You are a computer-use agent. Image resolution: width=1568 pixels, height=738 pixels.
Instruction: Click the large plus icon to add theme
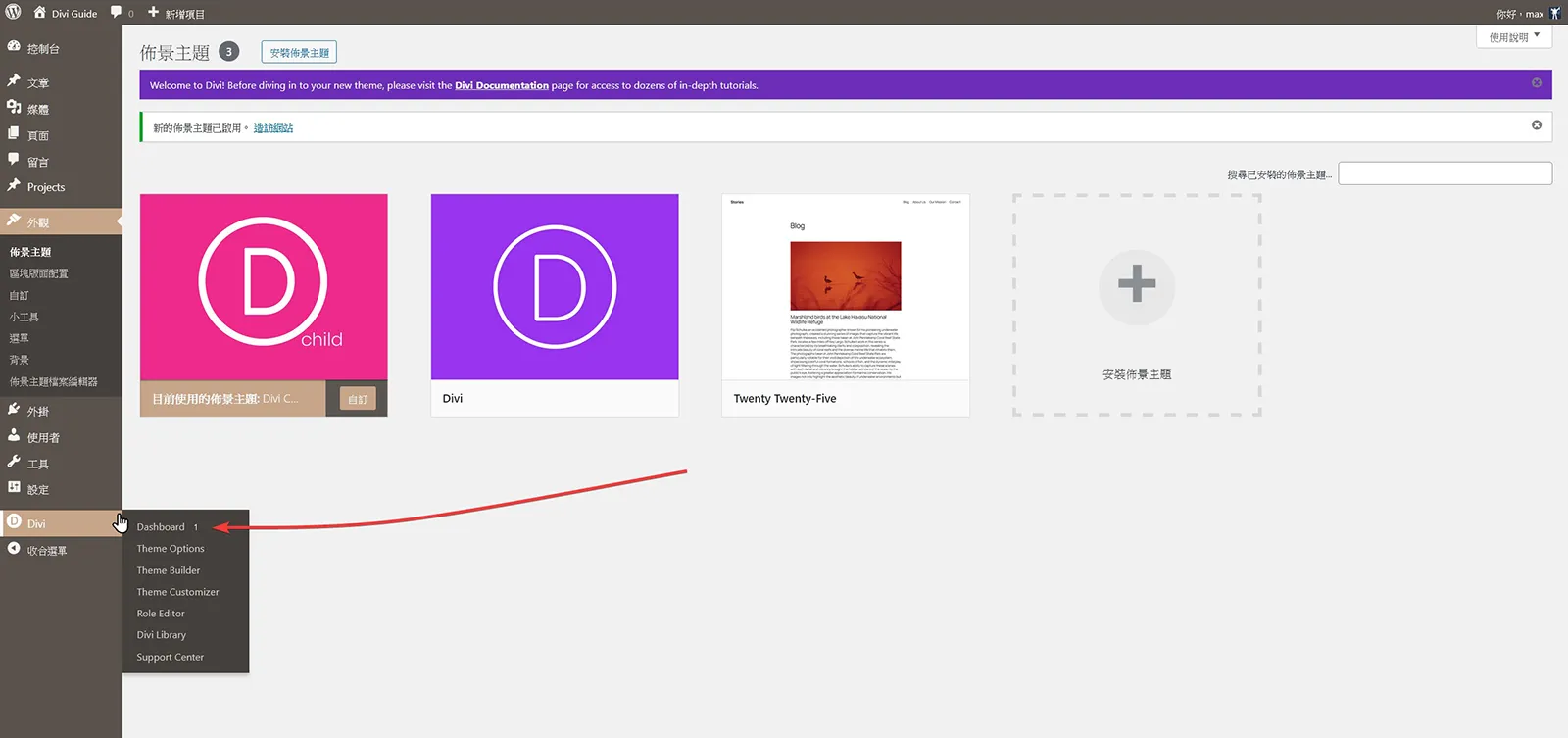pos(1137,284)
